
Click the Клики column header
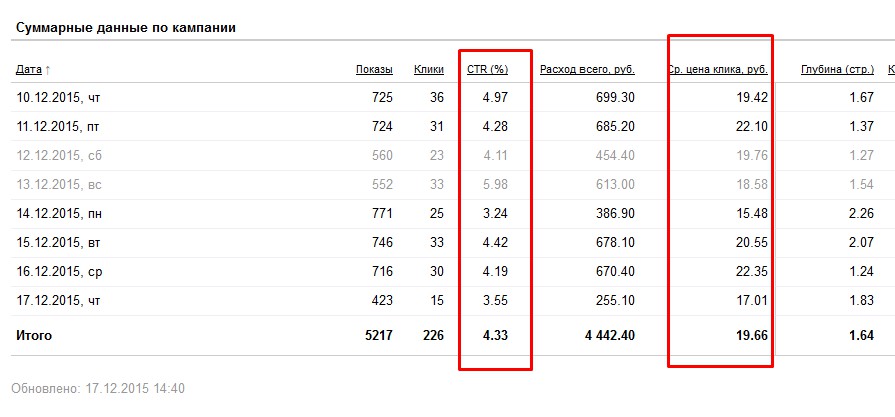click(429, 70)
